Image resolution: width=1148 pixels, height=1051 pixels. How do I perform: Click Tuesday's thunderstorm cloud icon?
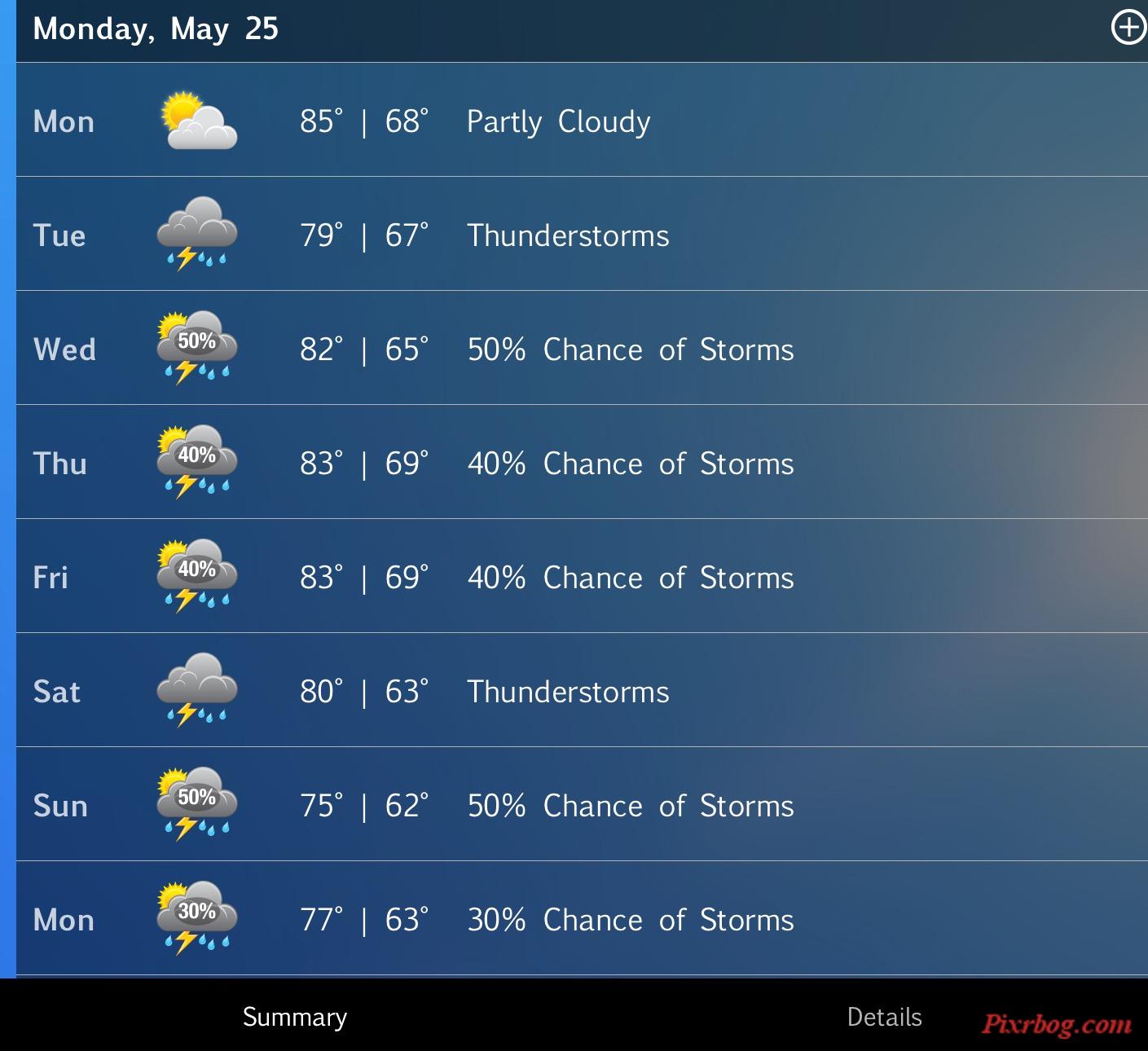[196, 233]
